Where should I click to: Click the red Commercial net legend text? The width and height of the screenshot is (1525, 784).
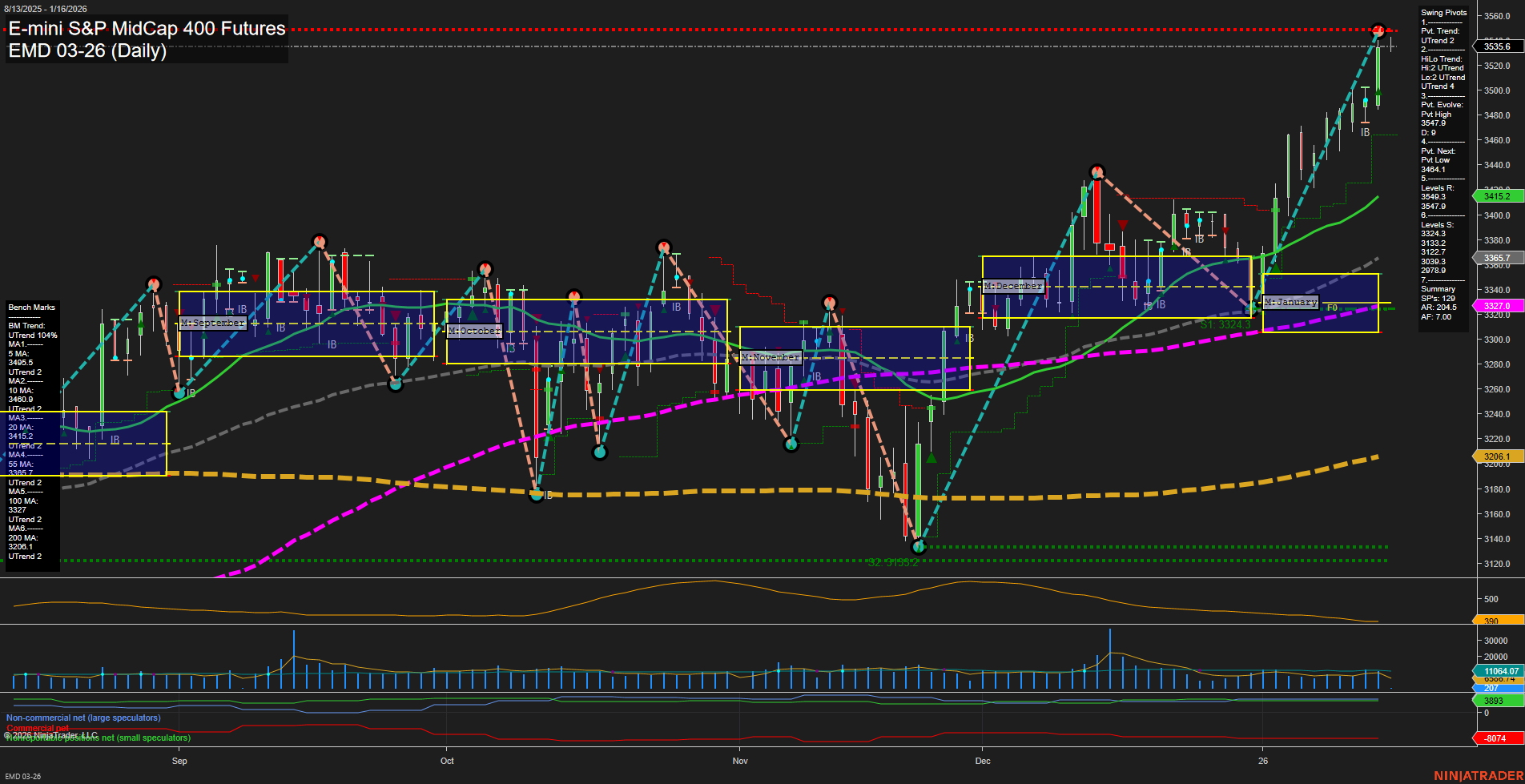(38, 729)
